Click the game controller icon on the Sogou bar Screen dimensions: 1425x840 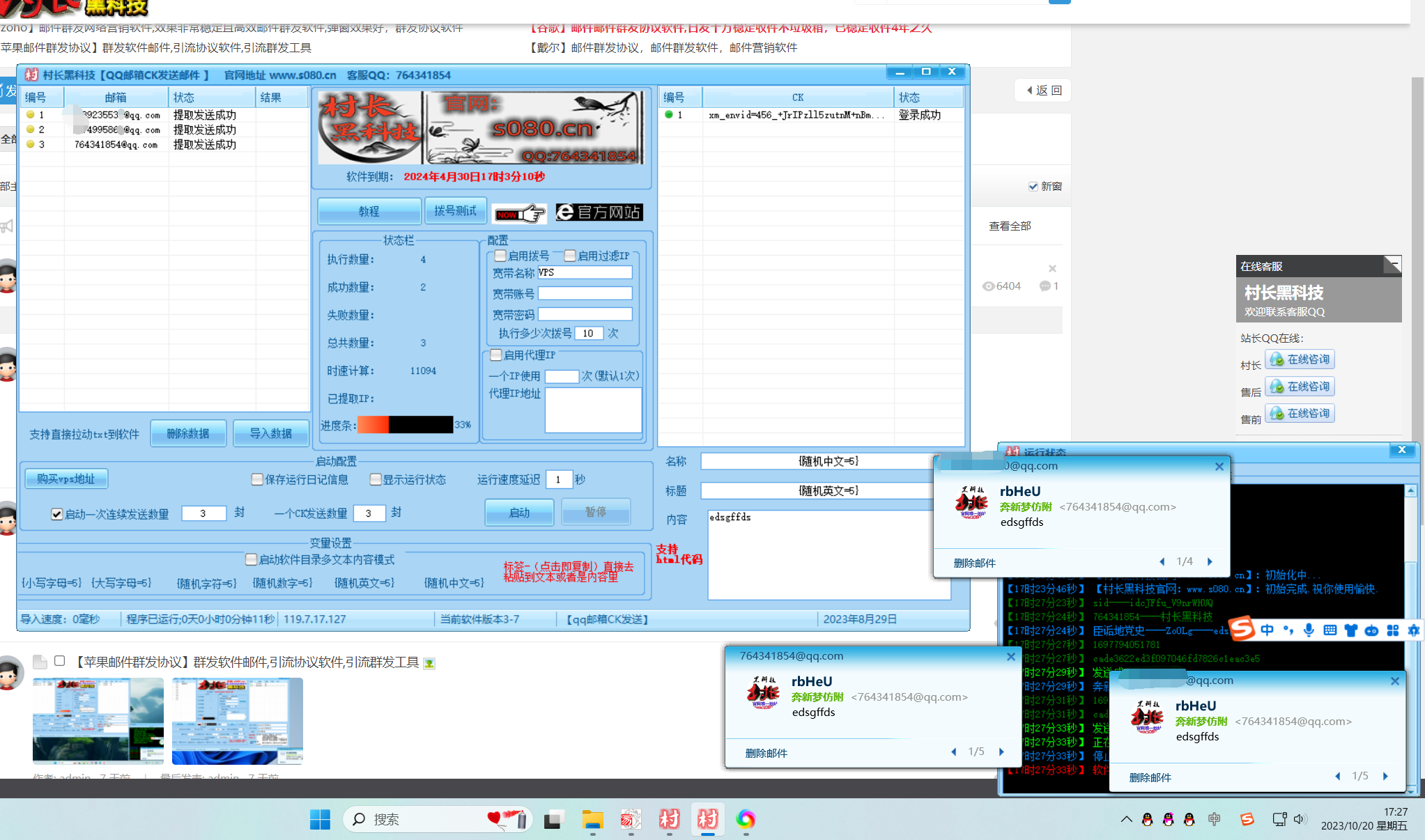pyautogui.click(x=1372, y=630)
